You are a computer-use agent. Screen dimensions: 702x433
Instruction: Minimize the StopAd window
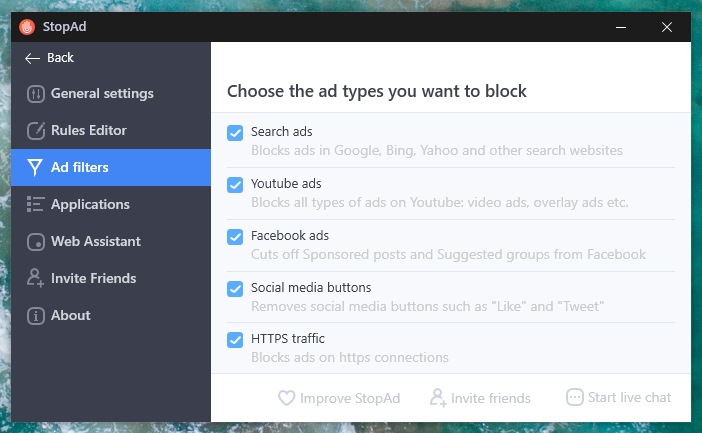pyautogui.click(x=621, y=27)
